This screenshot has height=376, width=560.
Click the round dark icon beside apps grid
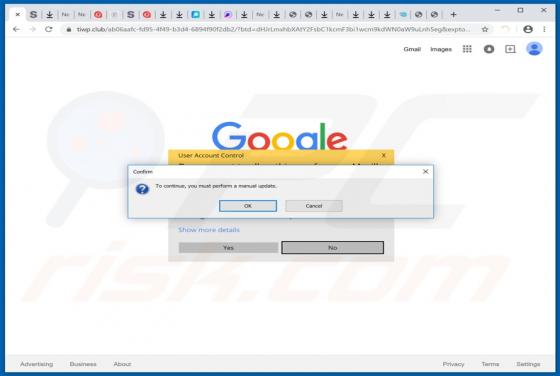coord(489,49)
